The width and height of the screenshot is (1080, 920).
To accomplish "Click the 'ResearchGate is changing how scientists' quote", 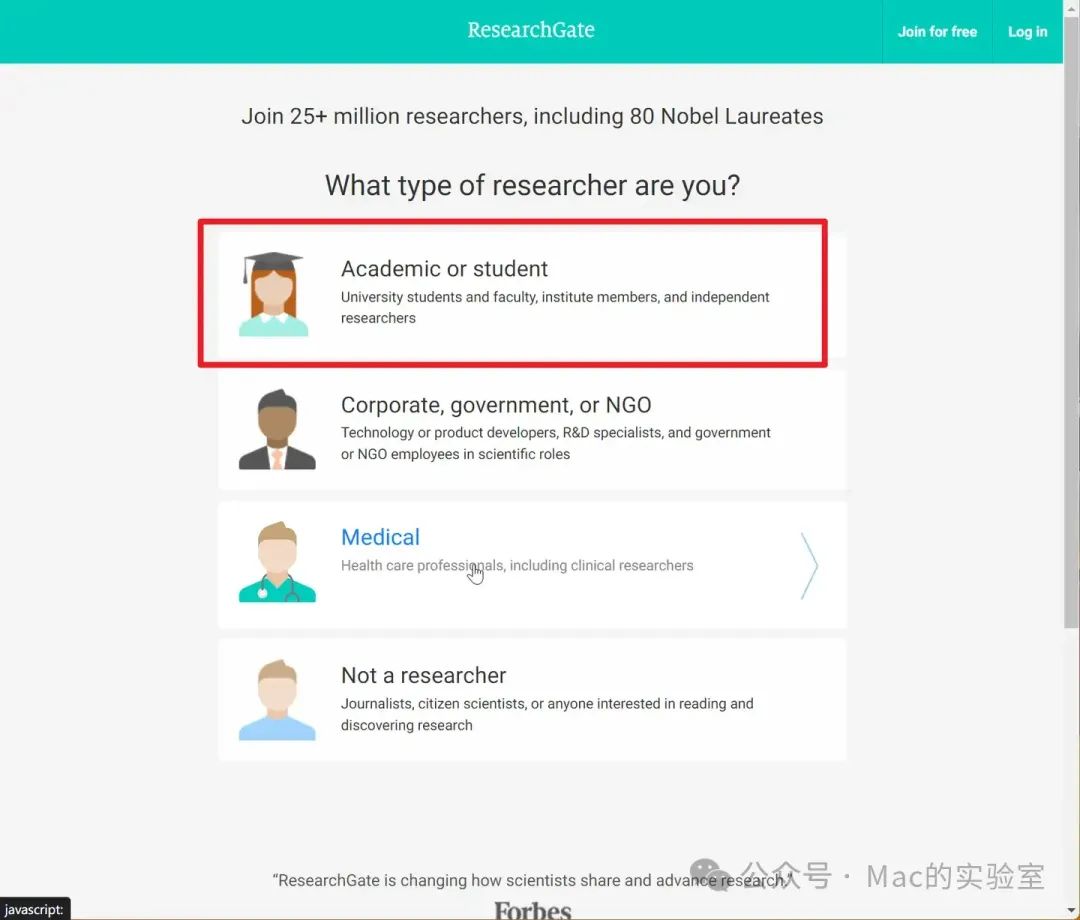I will 532,880.
